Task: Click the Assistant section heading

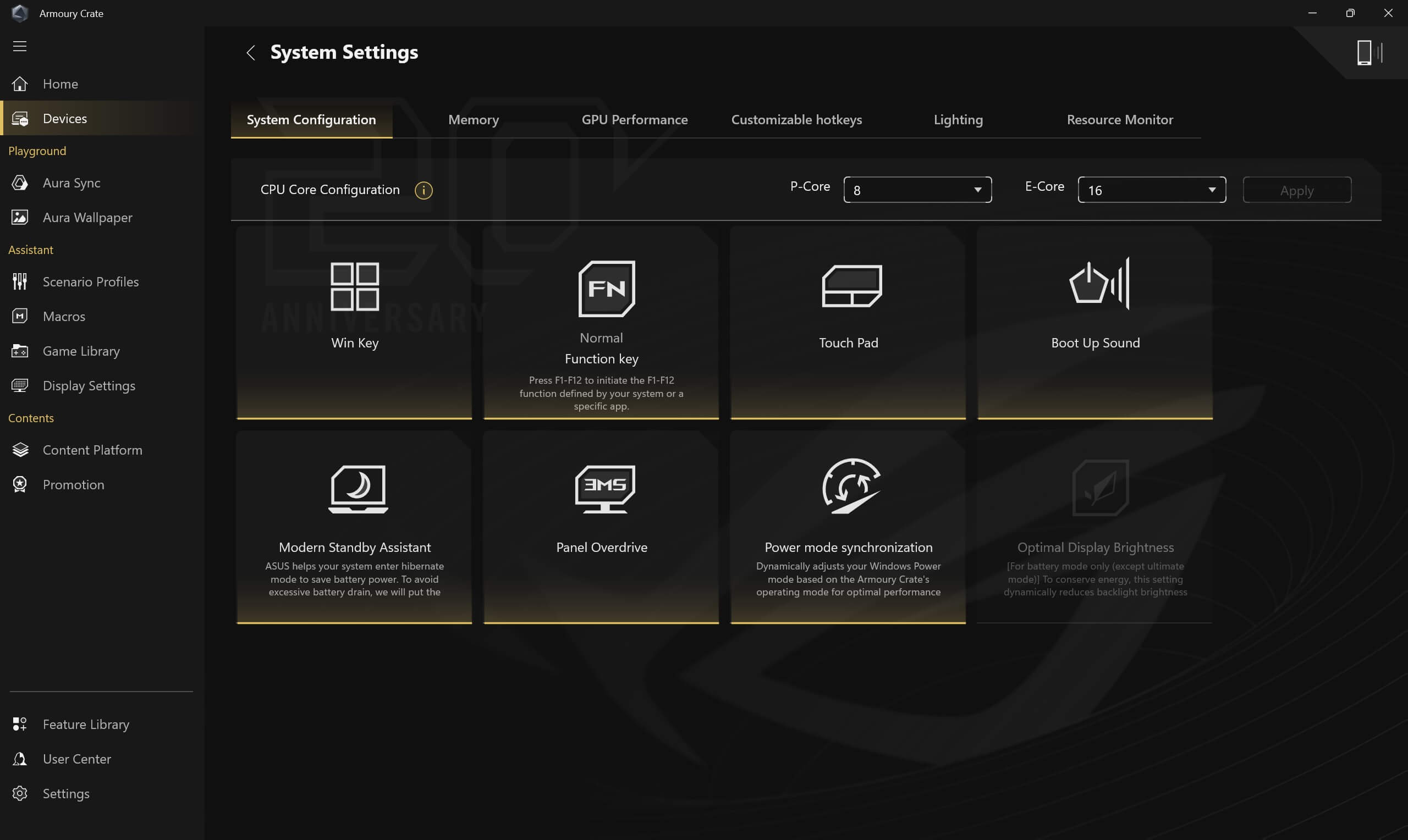Action: 31,250
